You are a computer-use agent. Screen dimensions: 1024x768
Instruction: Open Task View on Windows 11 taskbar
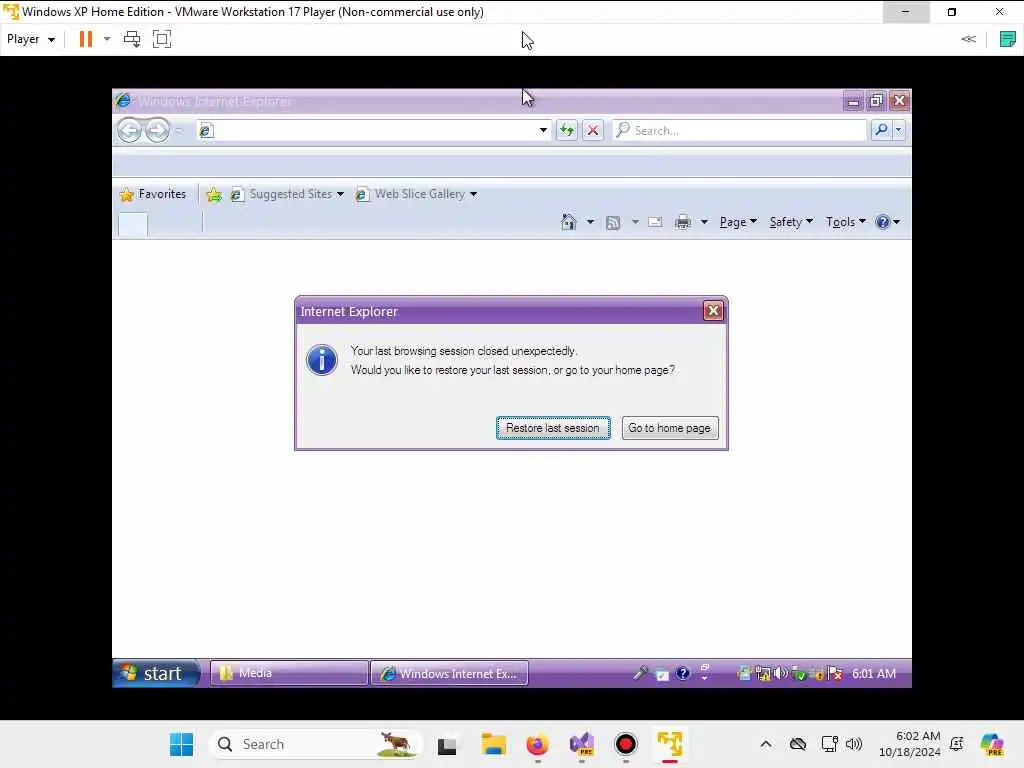tap(447, 744)
